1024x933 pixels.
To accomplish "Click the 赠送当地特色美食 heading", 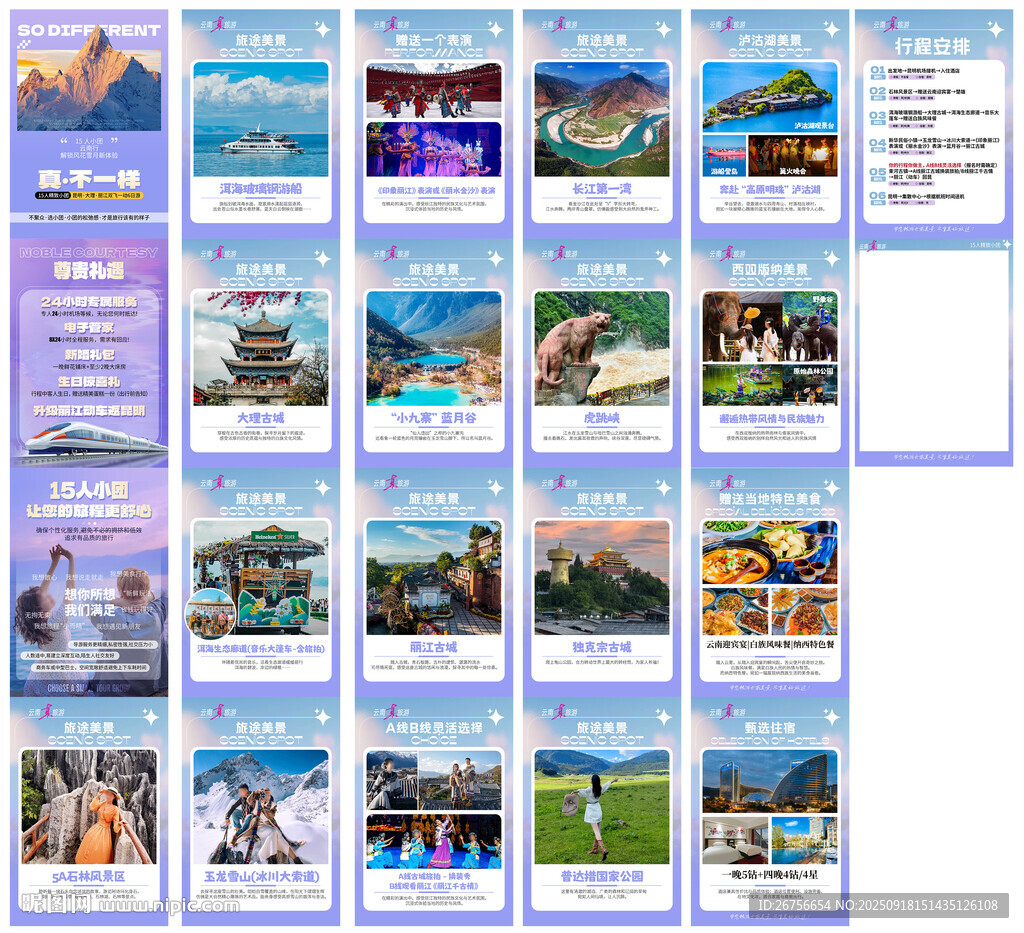I will click(770, 499).
